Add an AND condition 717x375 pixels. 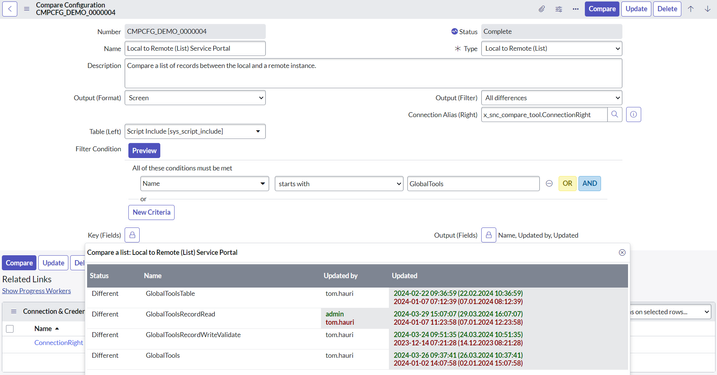589,183
